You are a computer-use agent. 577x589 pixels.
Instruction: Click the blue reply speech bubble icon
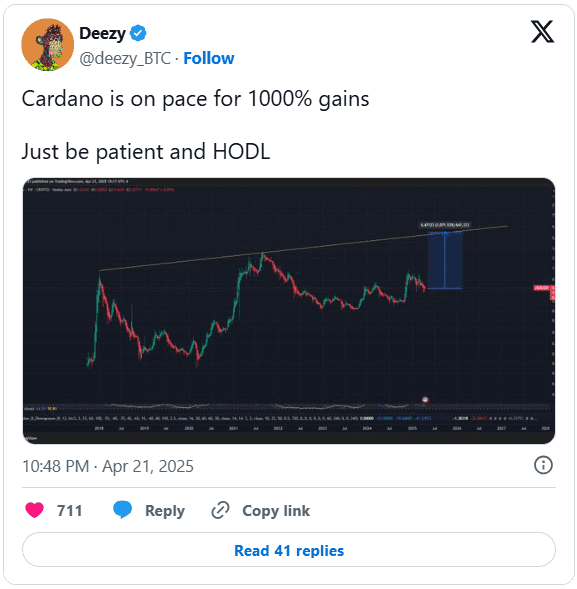122,510
